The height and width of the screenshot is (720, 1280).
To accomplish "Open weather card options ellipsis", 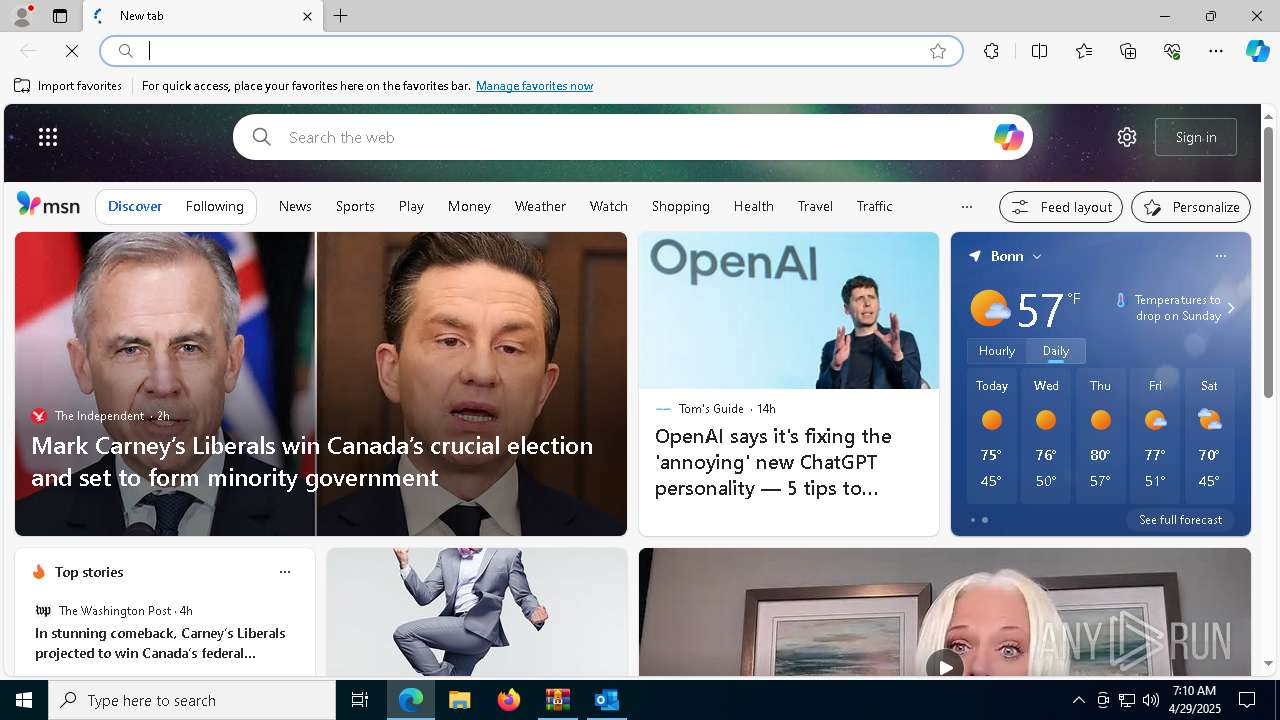I will coord(1220,256).
